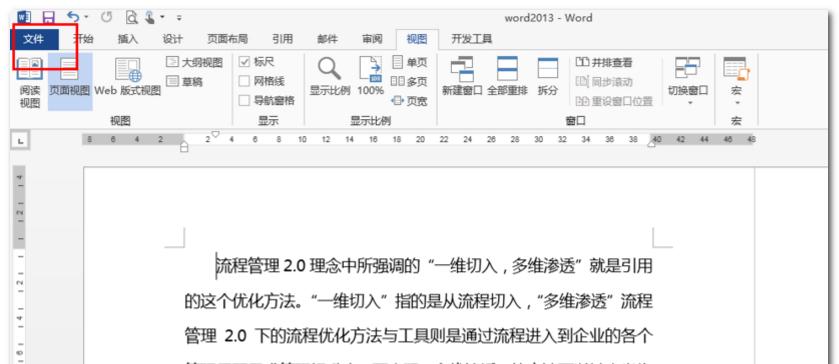839x364 pixels.
Task: Select 页宽 page width zoom
Action: [x=410, y=101]
